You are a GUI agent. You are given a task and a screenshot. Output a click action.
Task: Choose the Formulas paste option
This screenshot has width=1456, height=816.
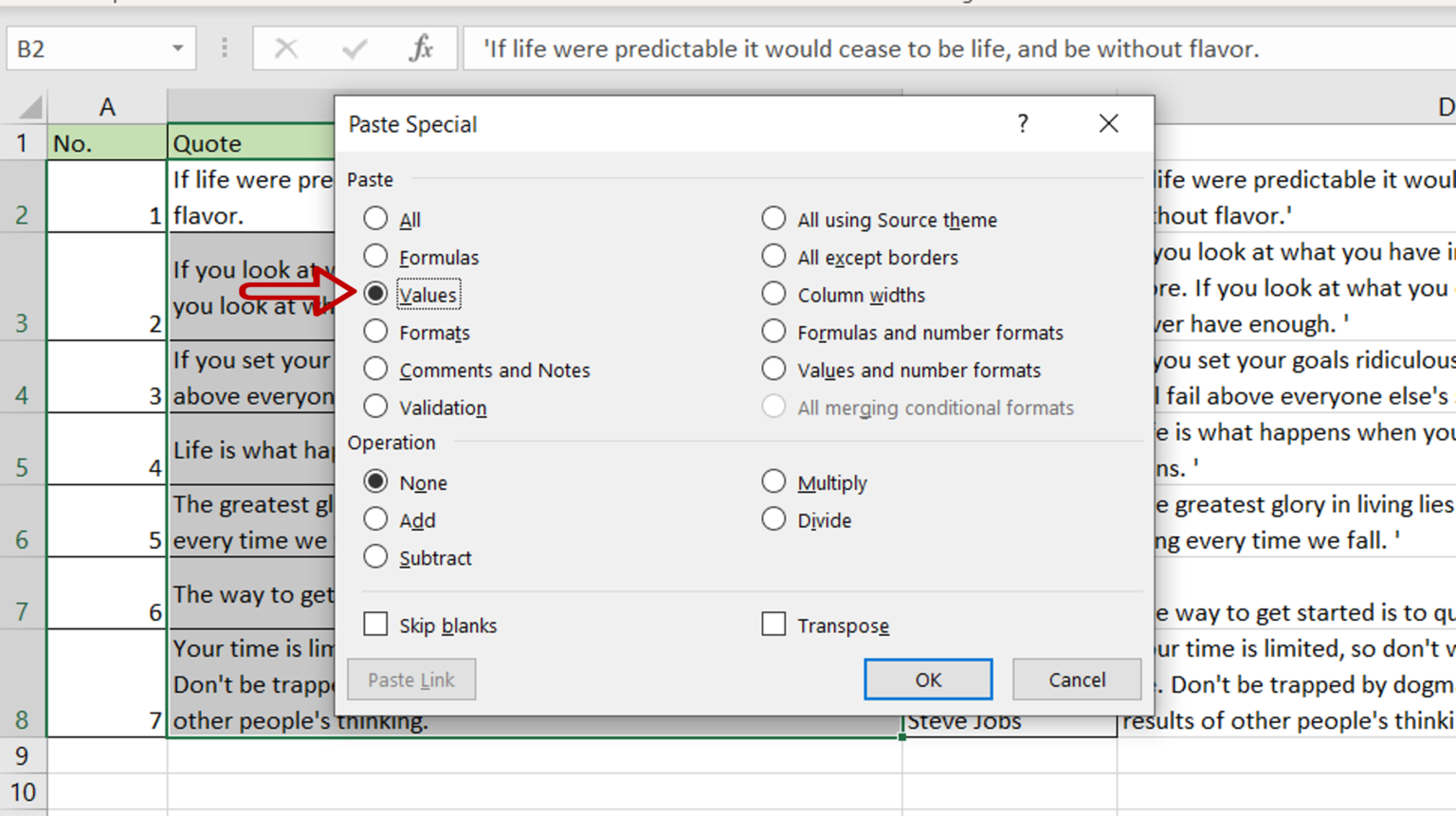pyautogui.click(x=375, y=256)
